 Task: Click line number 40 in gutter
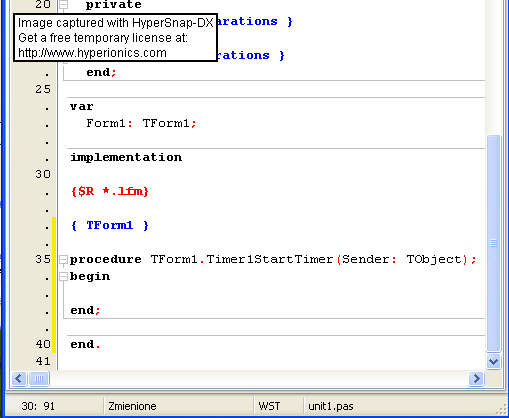click(x=43, y=344)
